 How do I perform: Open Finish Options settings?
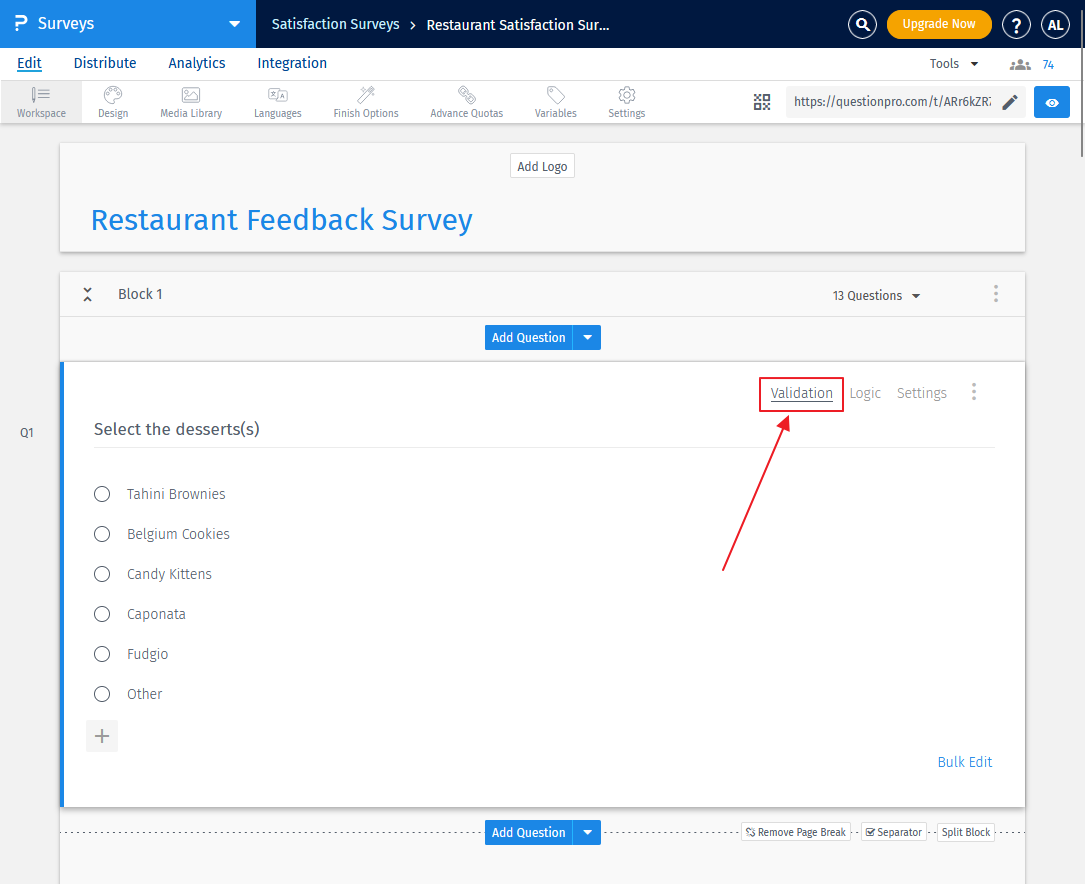click(365, 101)
